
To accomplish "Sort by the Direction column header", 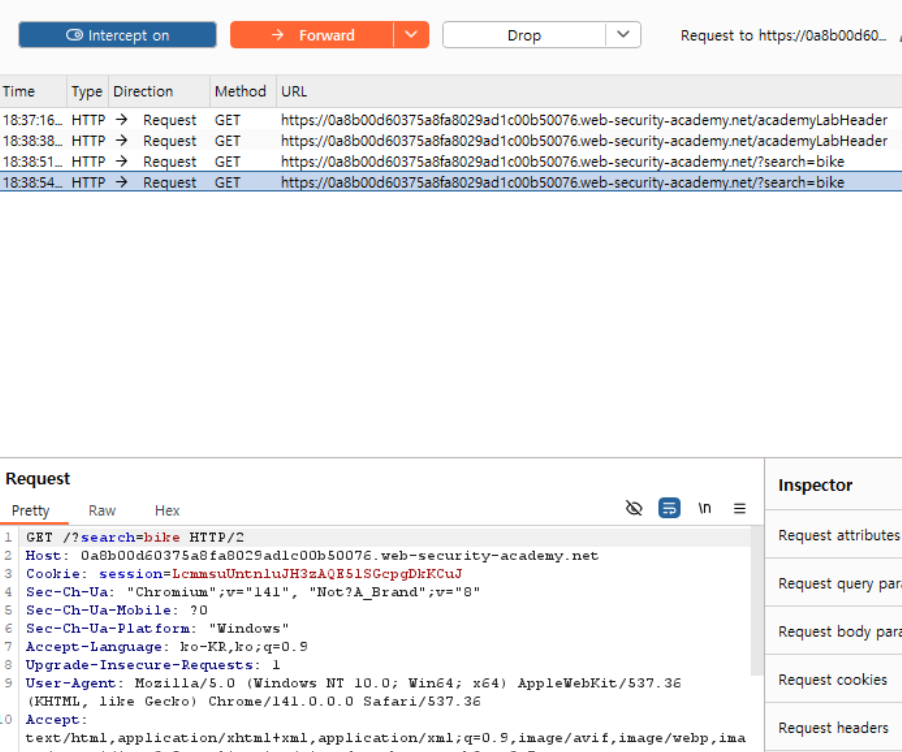I will pos(159,91).
